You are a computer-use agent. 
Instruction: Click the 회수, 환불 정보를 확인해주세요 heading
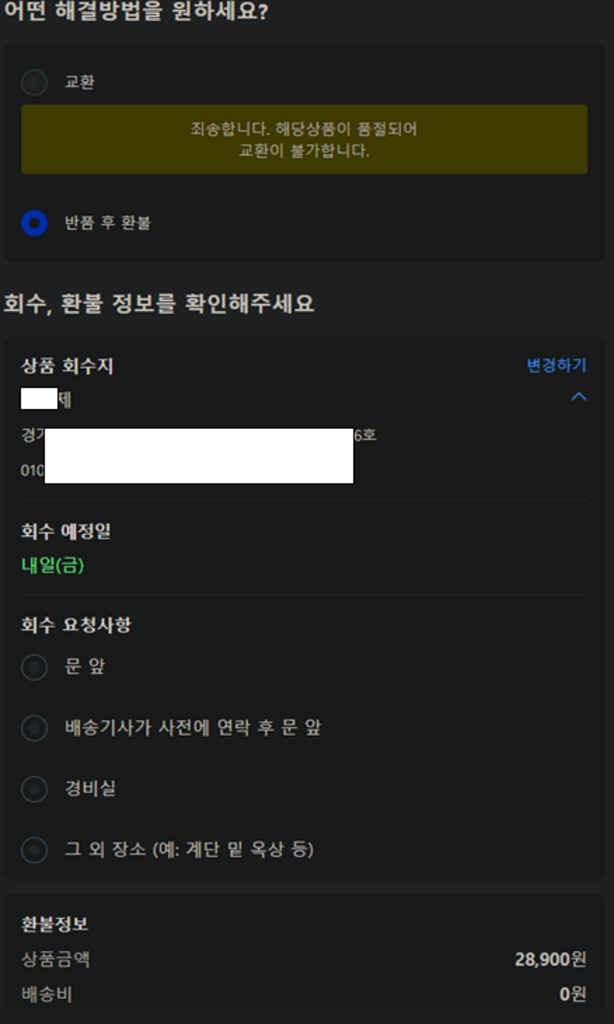point(159,304)
